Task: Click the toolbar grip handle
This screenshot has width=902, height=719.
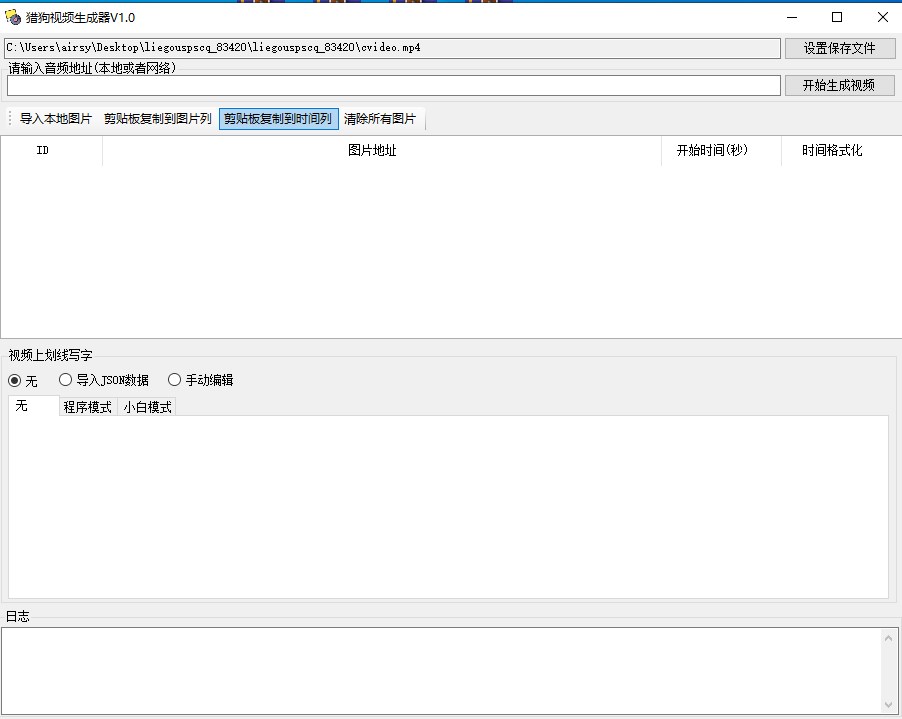Action: click(10, 118)
